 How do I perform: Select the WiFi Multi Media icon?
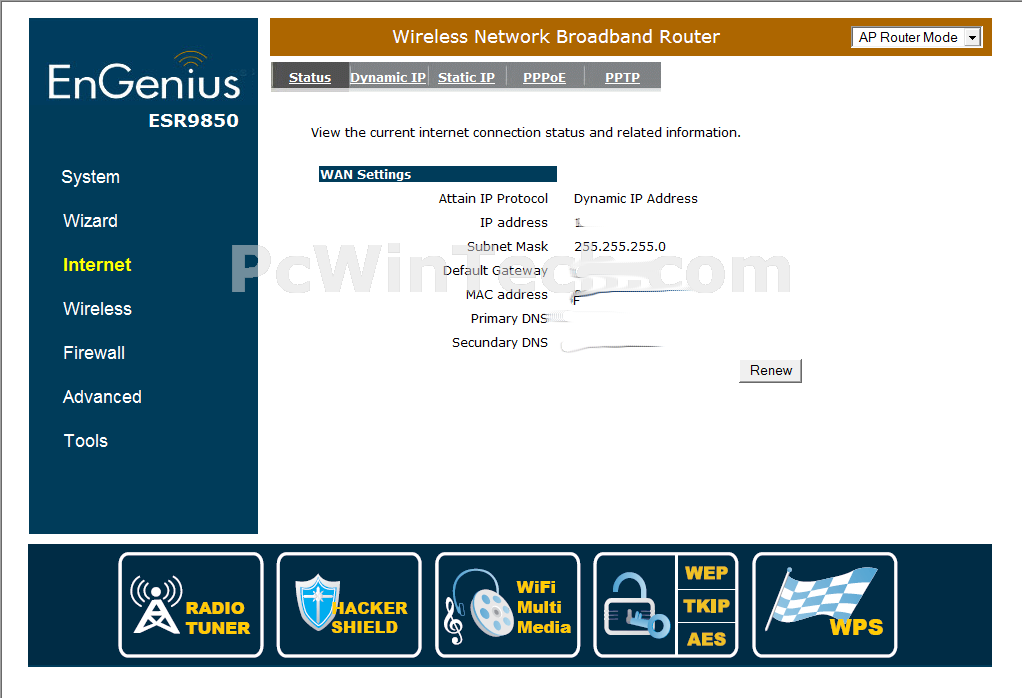508,605
